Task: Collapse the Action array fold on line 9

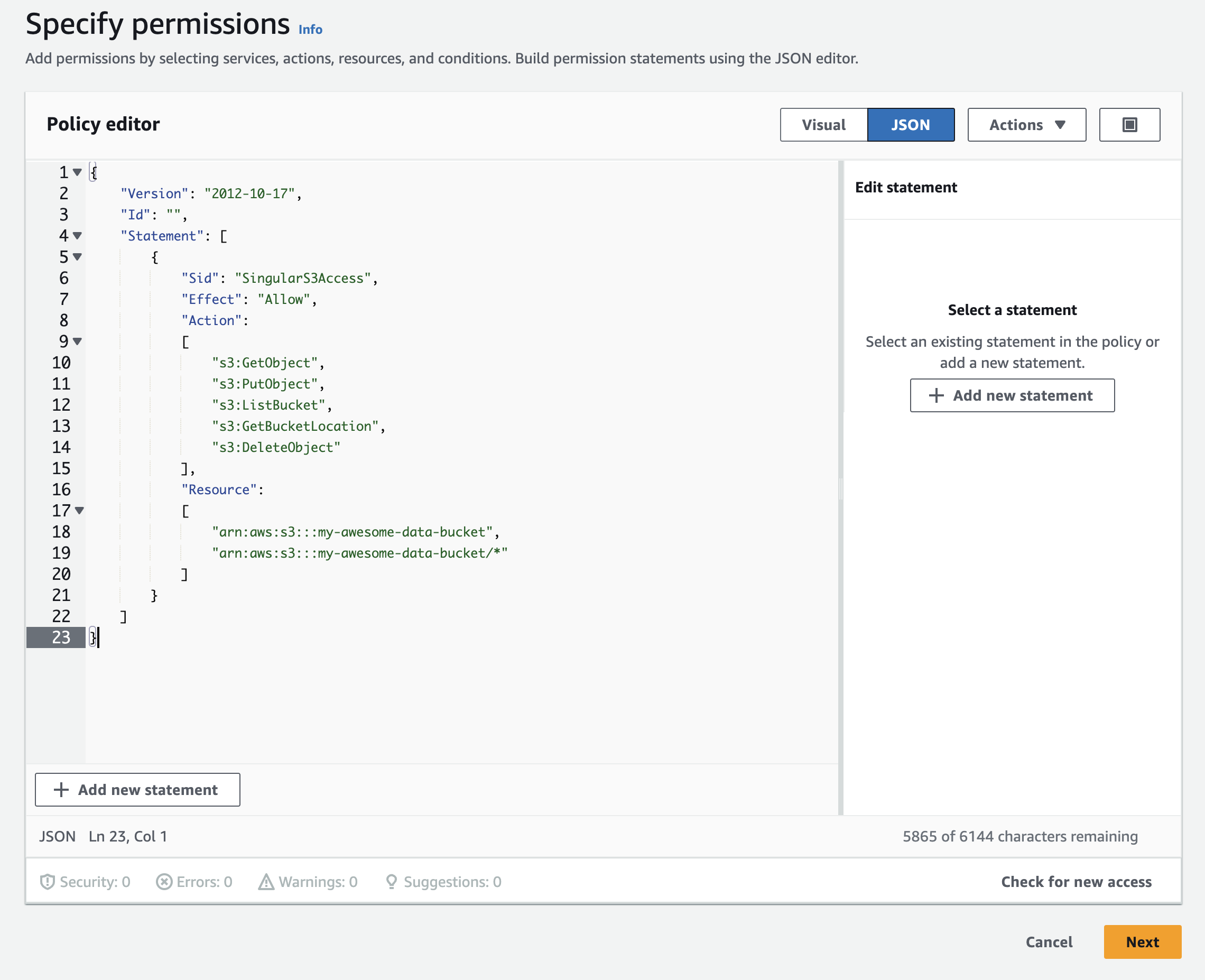Action: [x=77, y=341]
